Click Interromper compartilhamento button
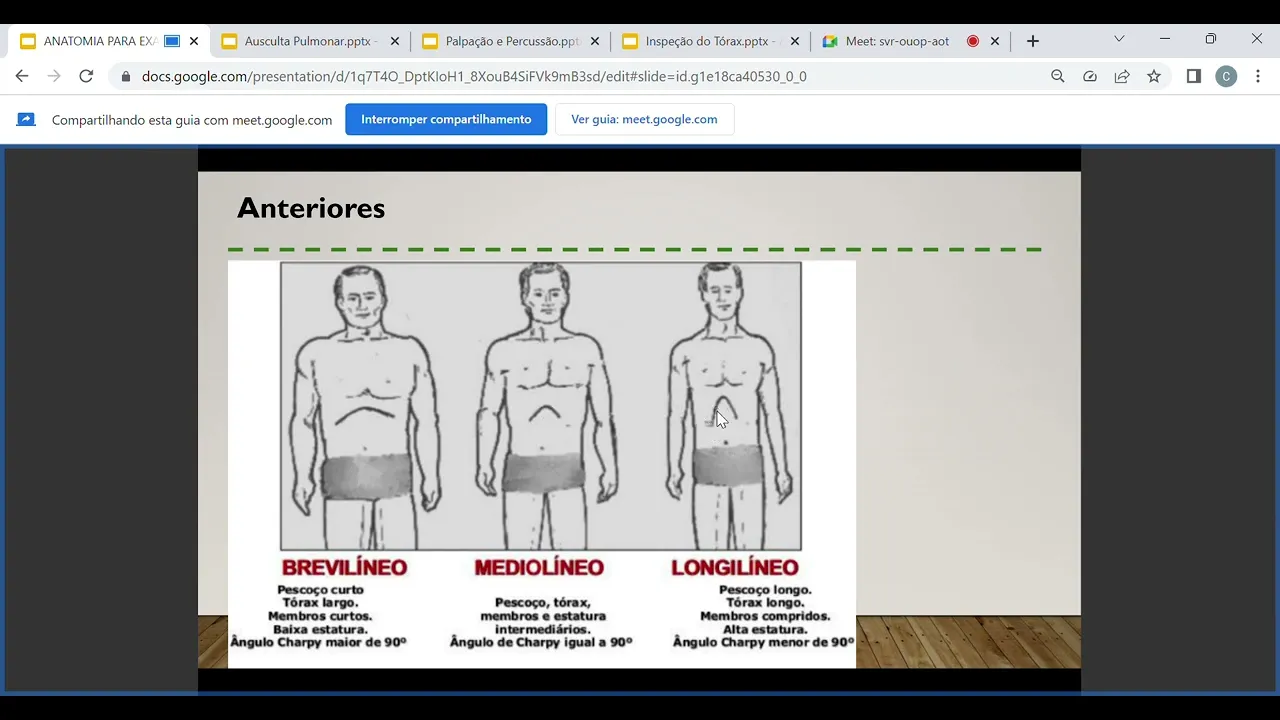 [x=446, y=119]
